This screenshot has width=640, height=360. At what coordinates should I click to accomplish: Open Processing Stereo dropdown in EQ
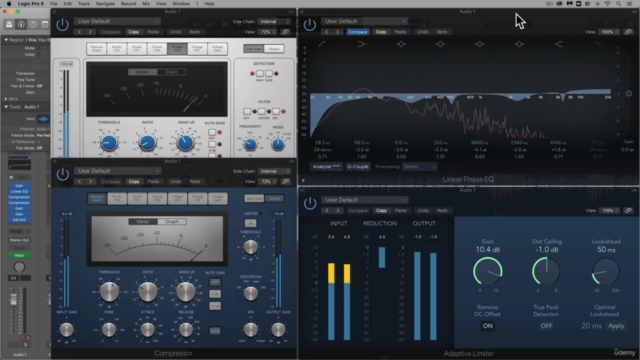(x=419, y=167)
